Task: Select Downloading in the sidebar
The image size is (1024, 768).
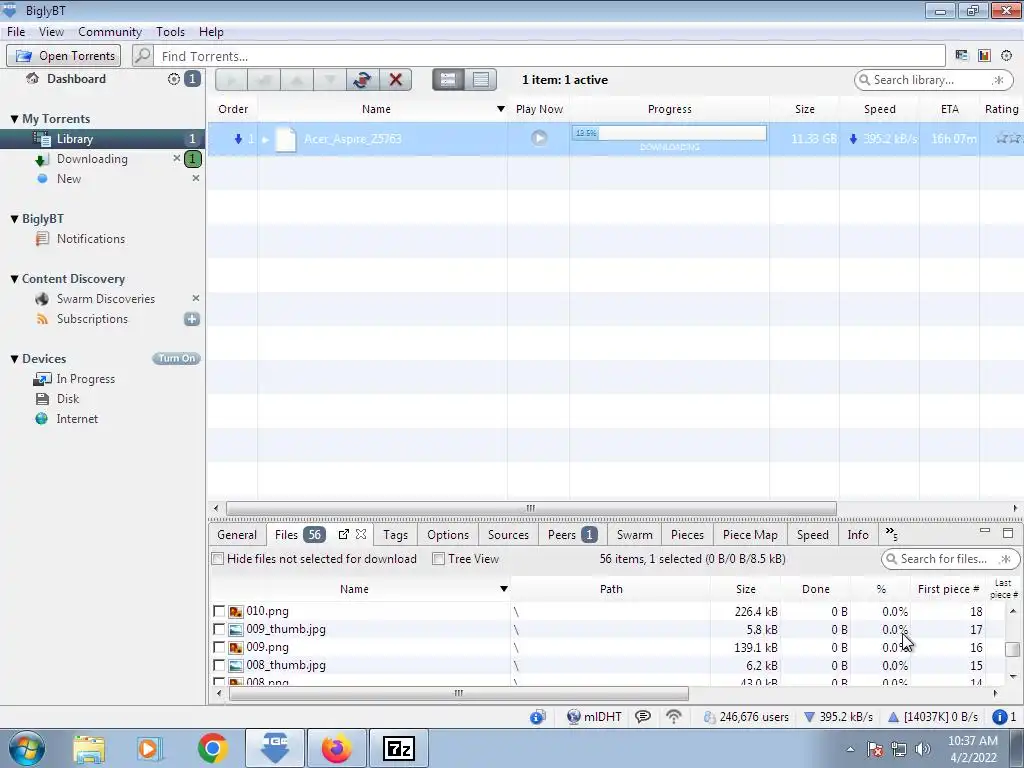Action: pos(91,159)
